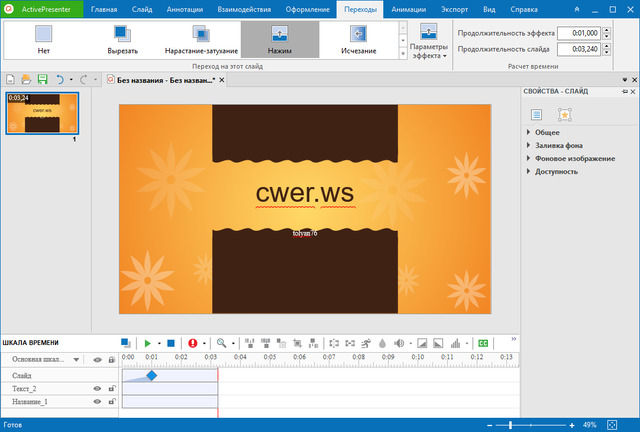
Task: Play the timeline preview
Action: click(146, 342)
